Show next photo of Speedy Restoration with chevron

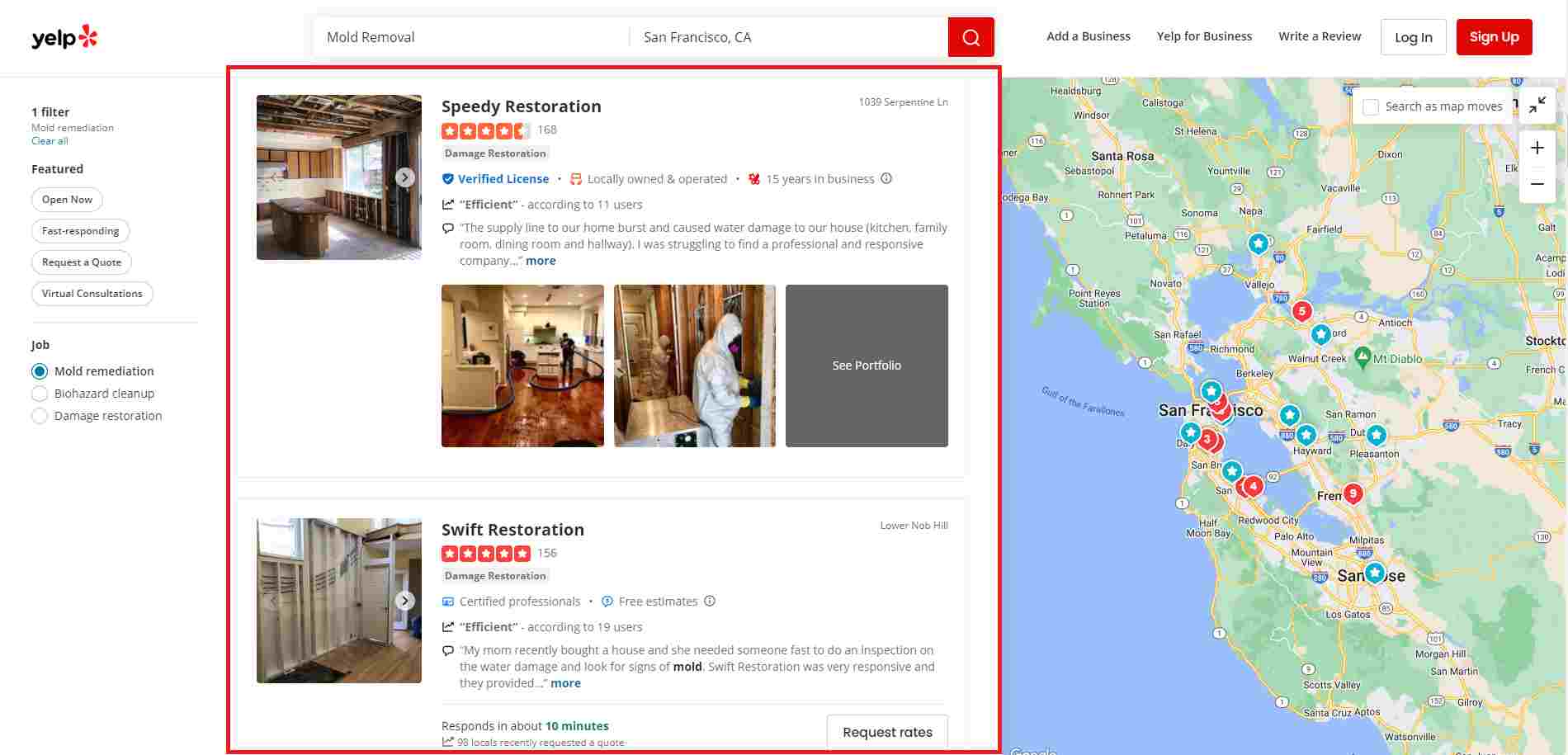tap(404, 177)
